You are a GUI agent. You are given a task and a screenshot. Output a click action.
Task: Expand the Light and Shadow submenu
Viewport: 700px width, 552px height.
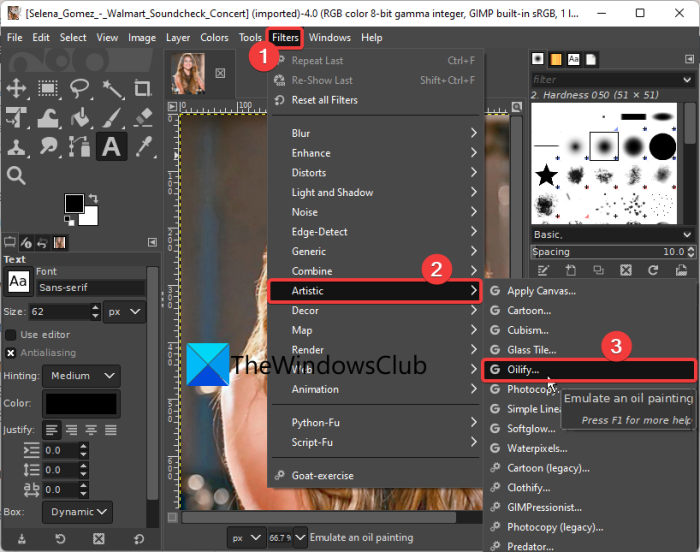[375, 192]
